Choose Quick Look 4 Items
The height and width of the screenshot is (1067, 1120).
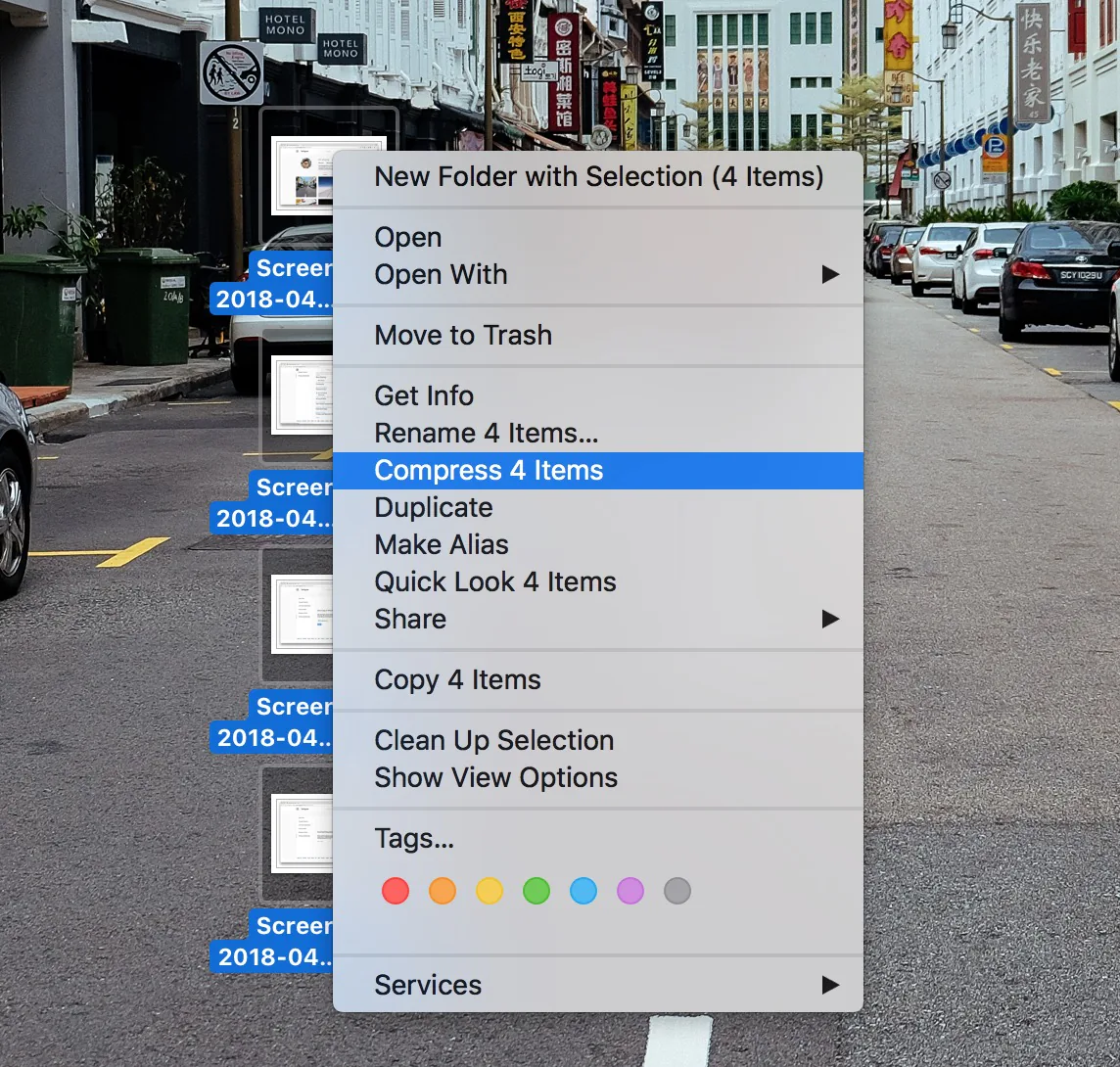tap(598, 582)
